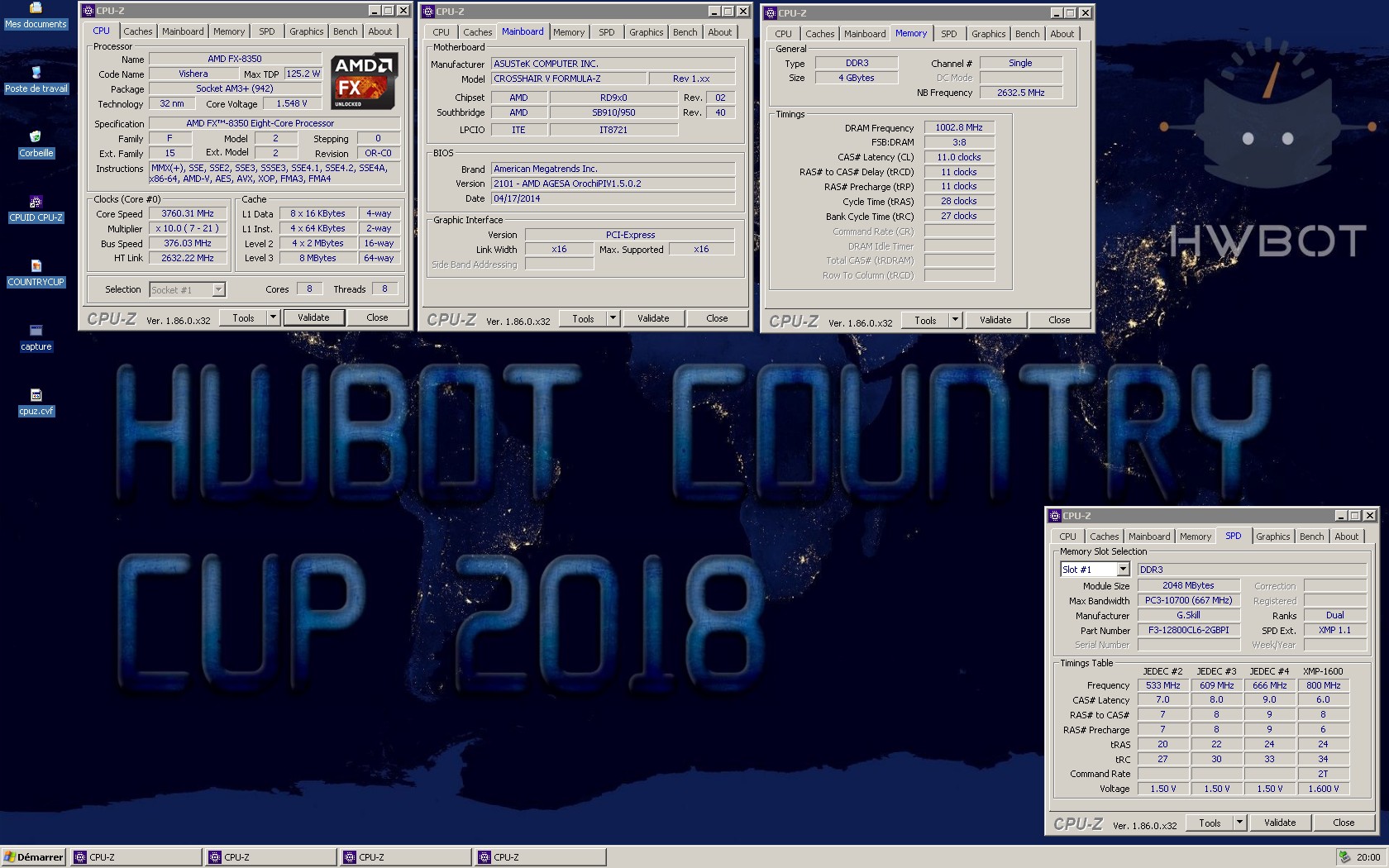The image size is (1389, 868).
Task: Open Graphics tab in Mainboard window
Action: pos(646,32)
